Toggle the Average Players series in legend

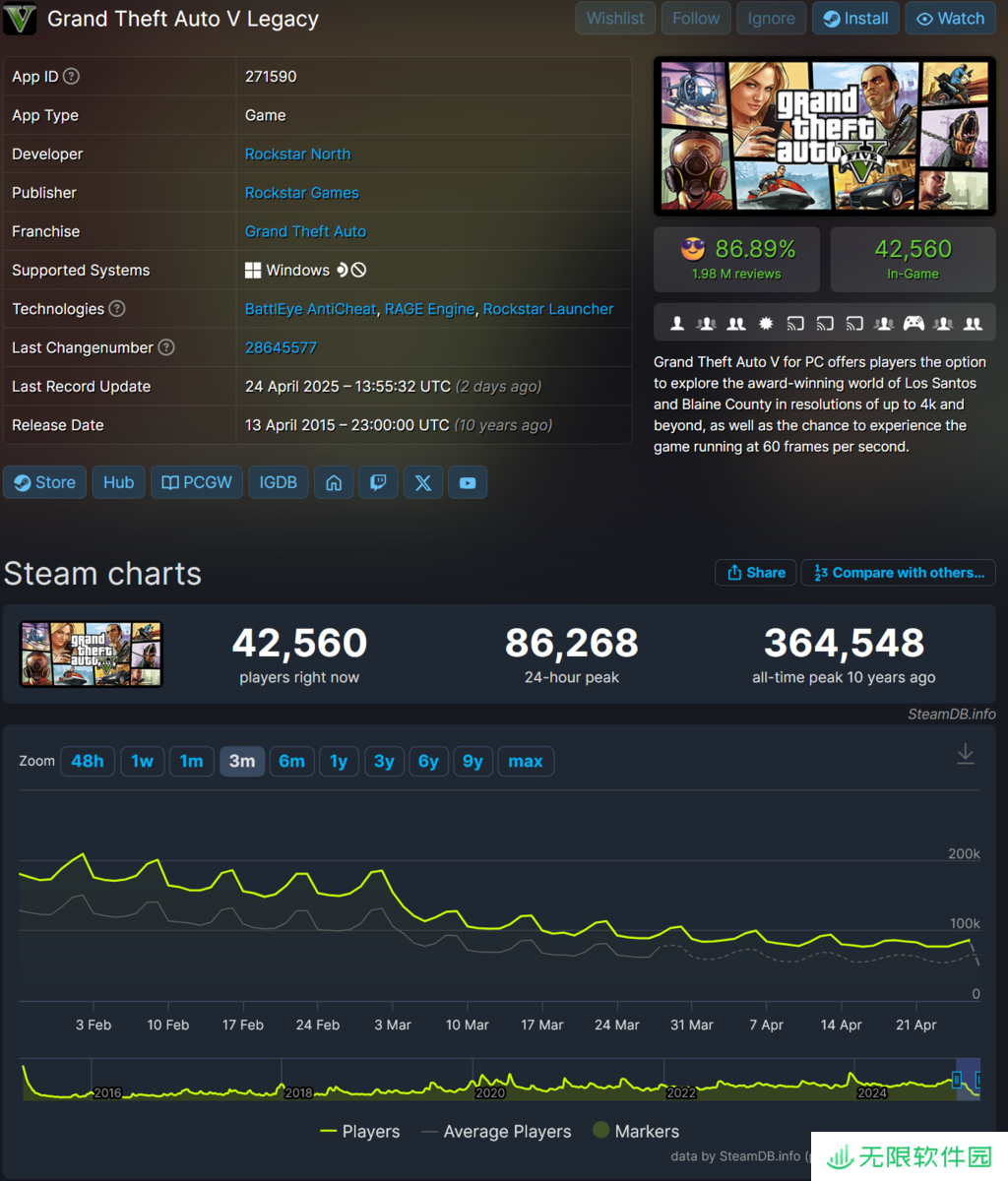(497, 1132)
